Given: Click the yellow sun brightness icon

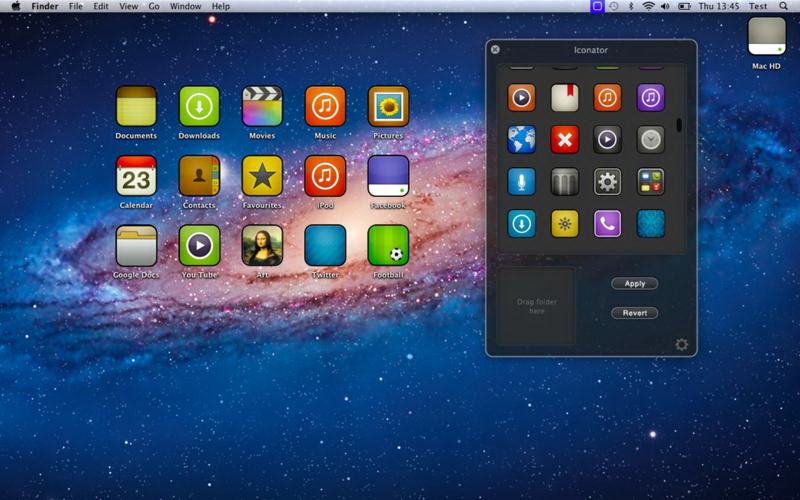Looking at the screenshot, I should 565,223.
